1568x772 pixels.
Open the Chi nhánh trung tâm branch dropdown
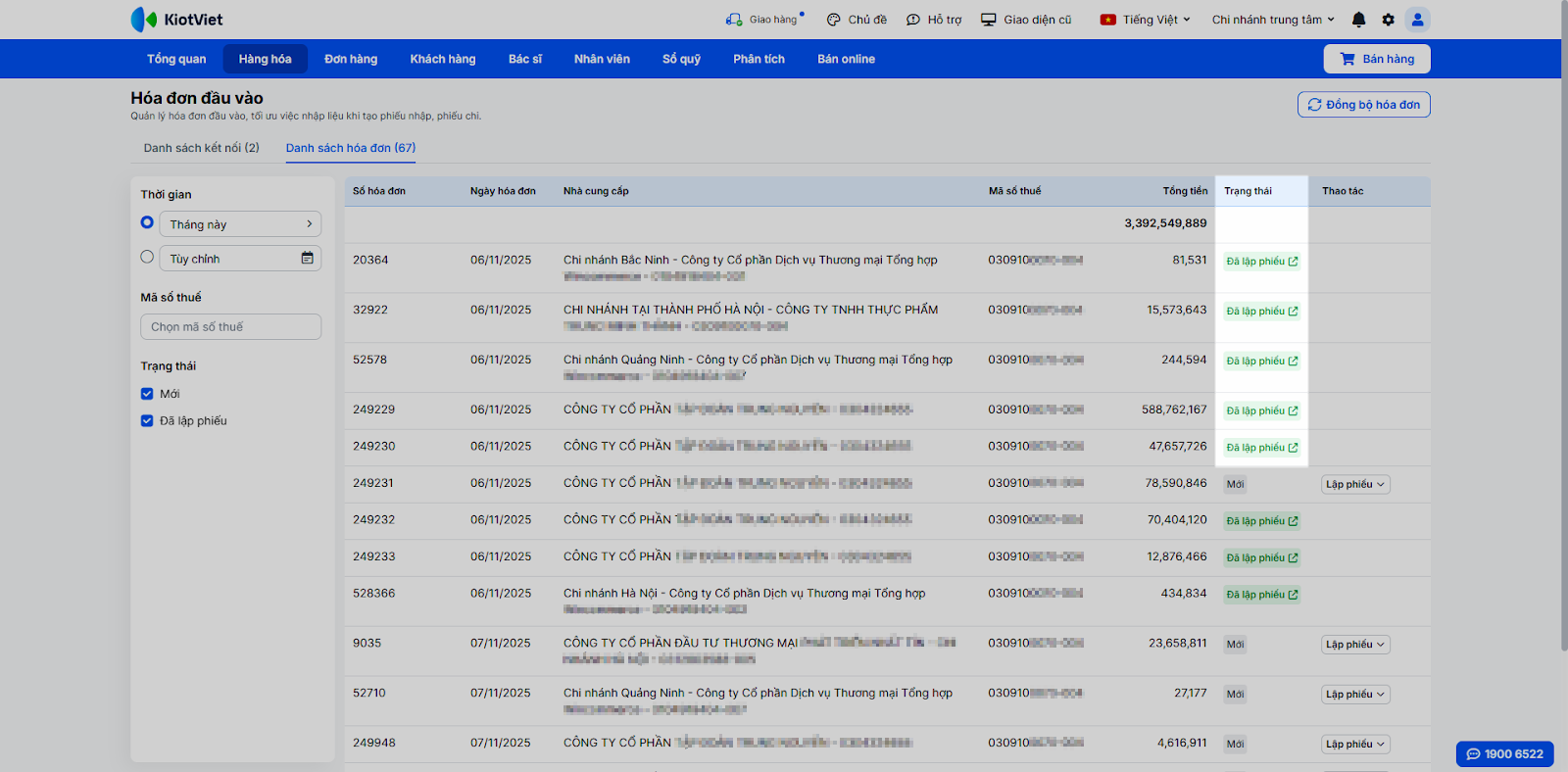pos(1273,20)
